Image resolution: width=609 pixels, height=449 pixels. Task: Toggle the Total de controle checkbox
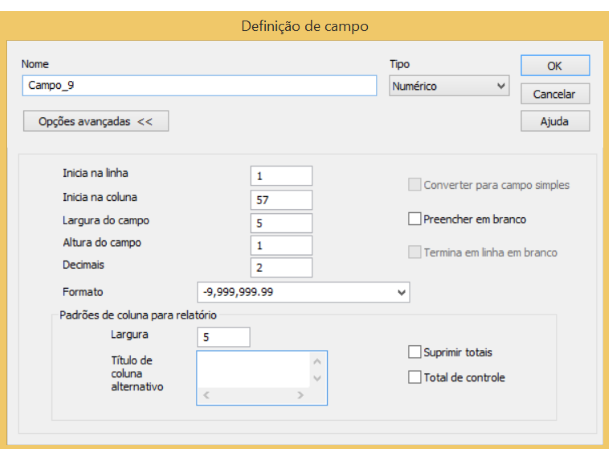(415, 377)
